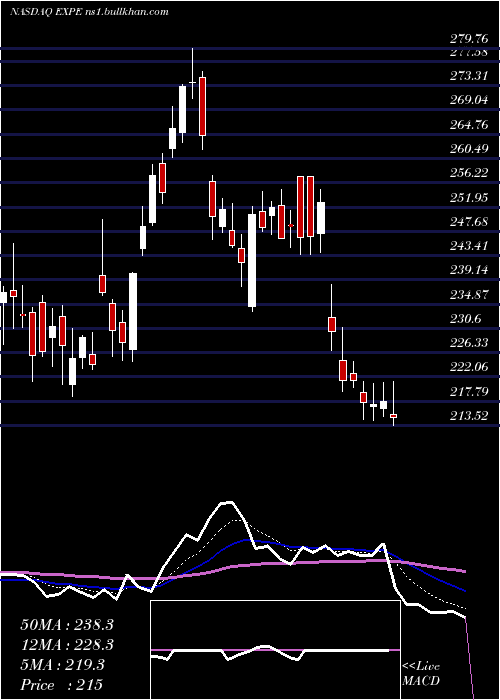Click the 12MA : 228.3 readout
This screenshot has height=700, width=500.
[x=67, y=645]
